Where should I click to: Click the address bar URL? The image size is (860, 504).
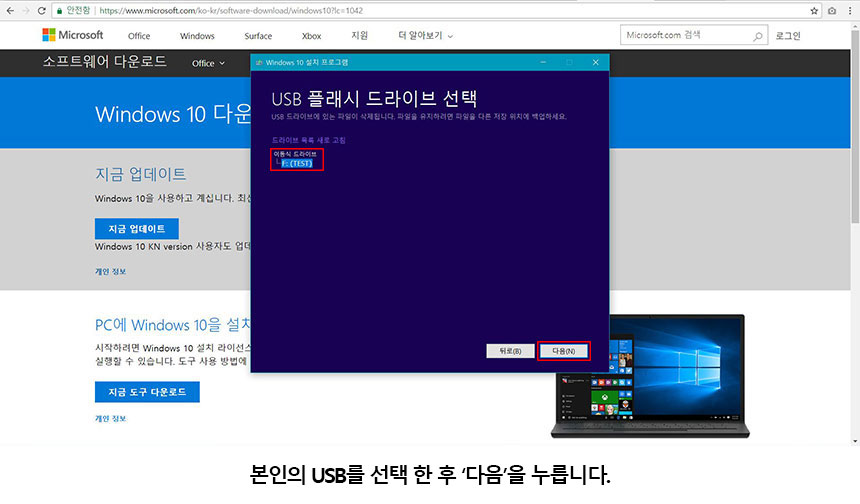(x=231, y=10)
